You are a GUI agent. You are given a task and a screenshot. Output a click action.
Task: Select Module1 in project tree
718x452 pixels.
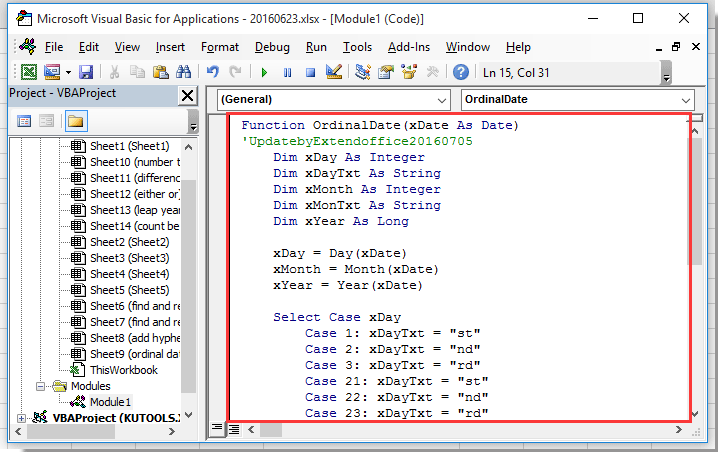pyautogui.click(x=110, y=402)
